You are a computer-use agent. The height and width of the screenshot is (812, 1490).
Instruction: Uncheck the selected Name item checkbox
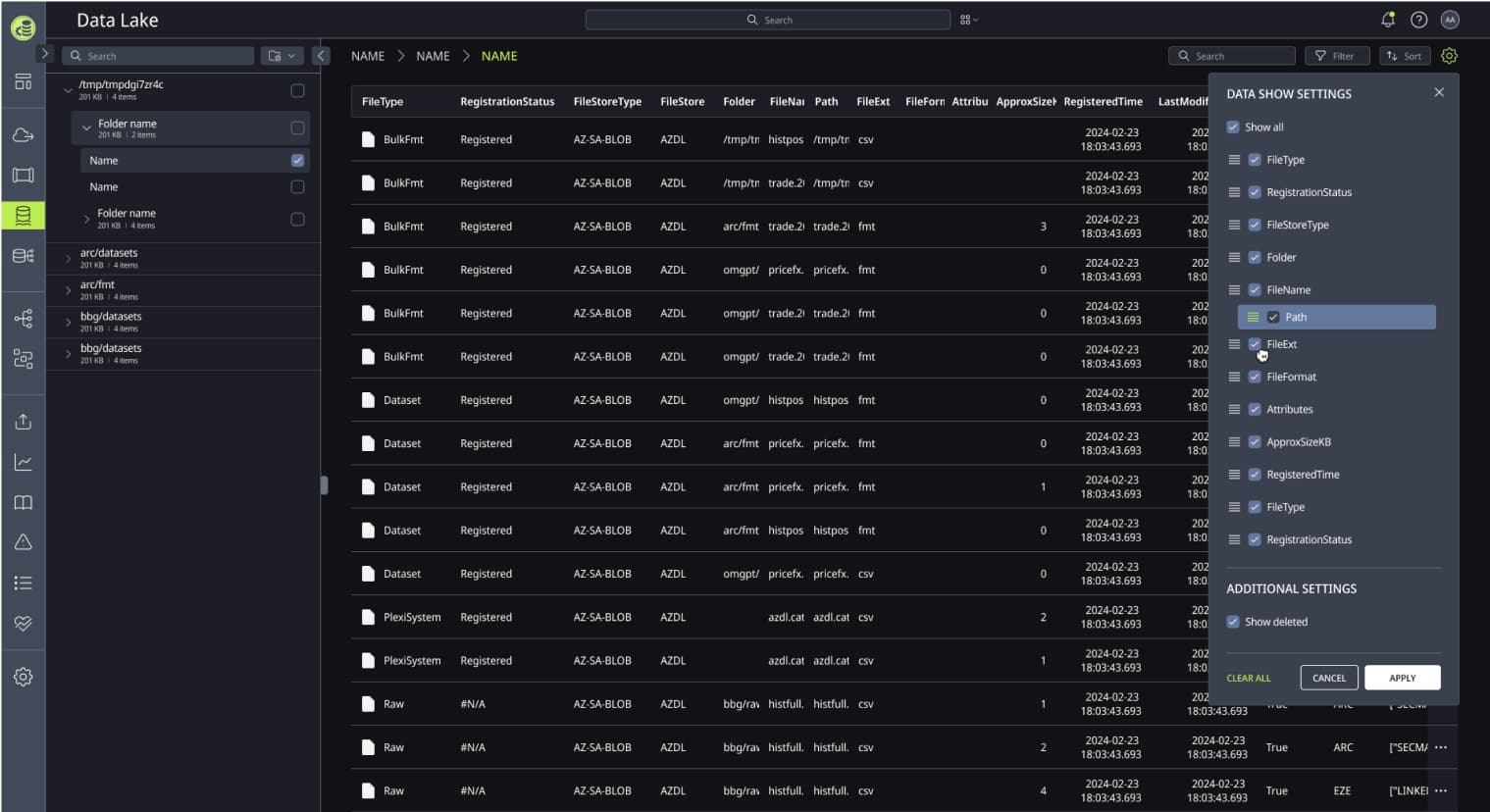[297, 160]
